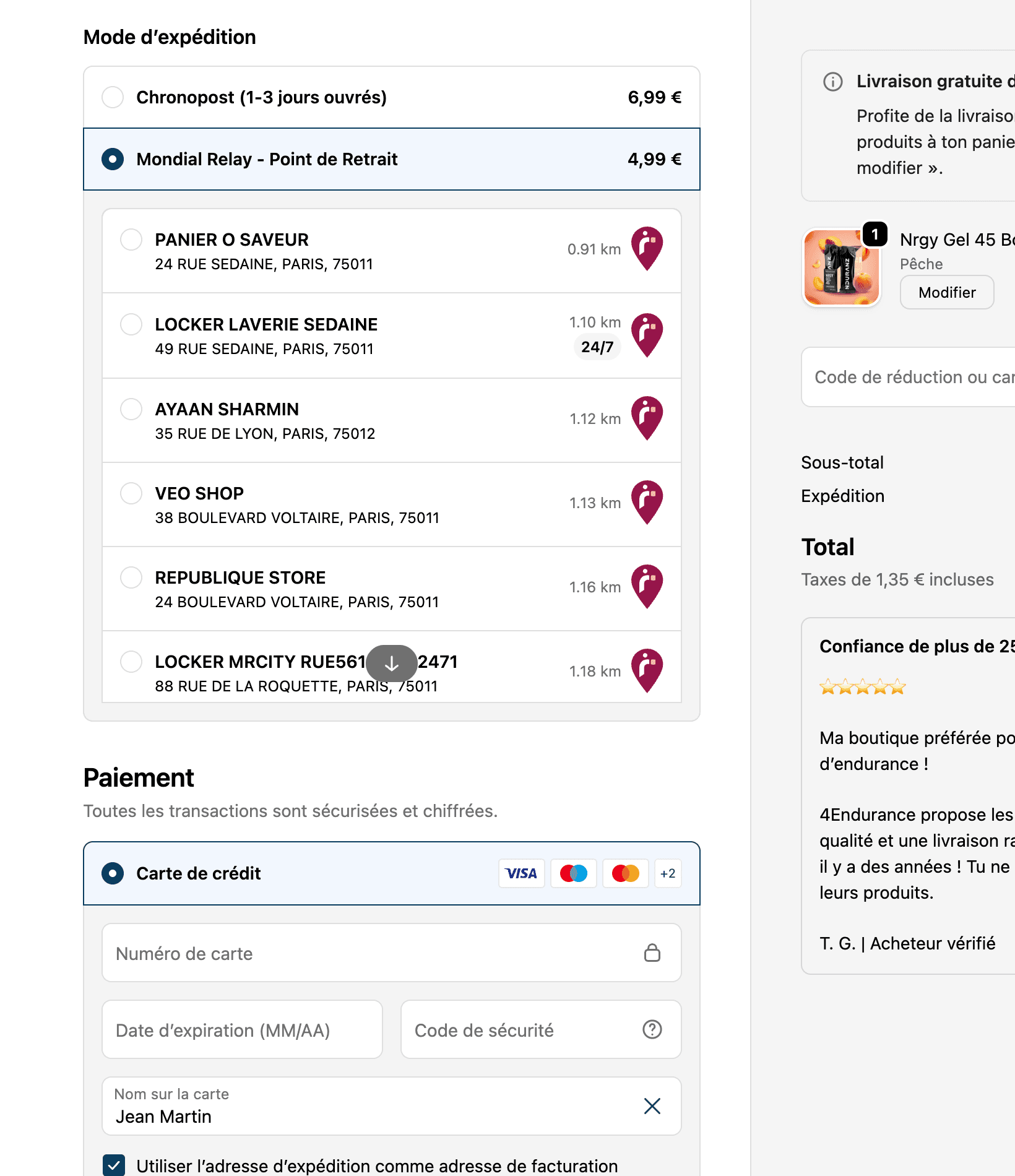Click the free delivery info circle icon

point(833,82)
